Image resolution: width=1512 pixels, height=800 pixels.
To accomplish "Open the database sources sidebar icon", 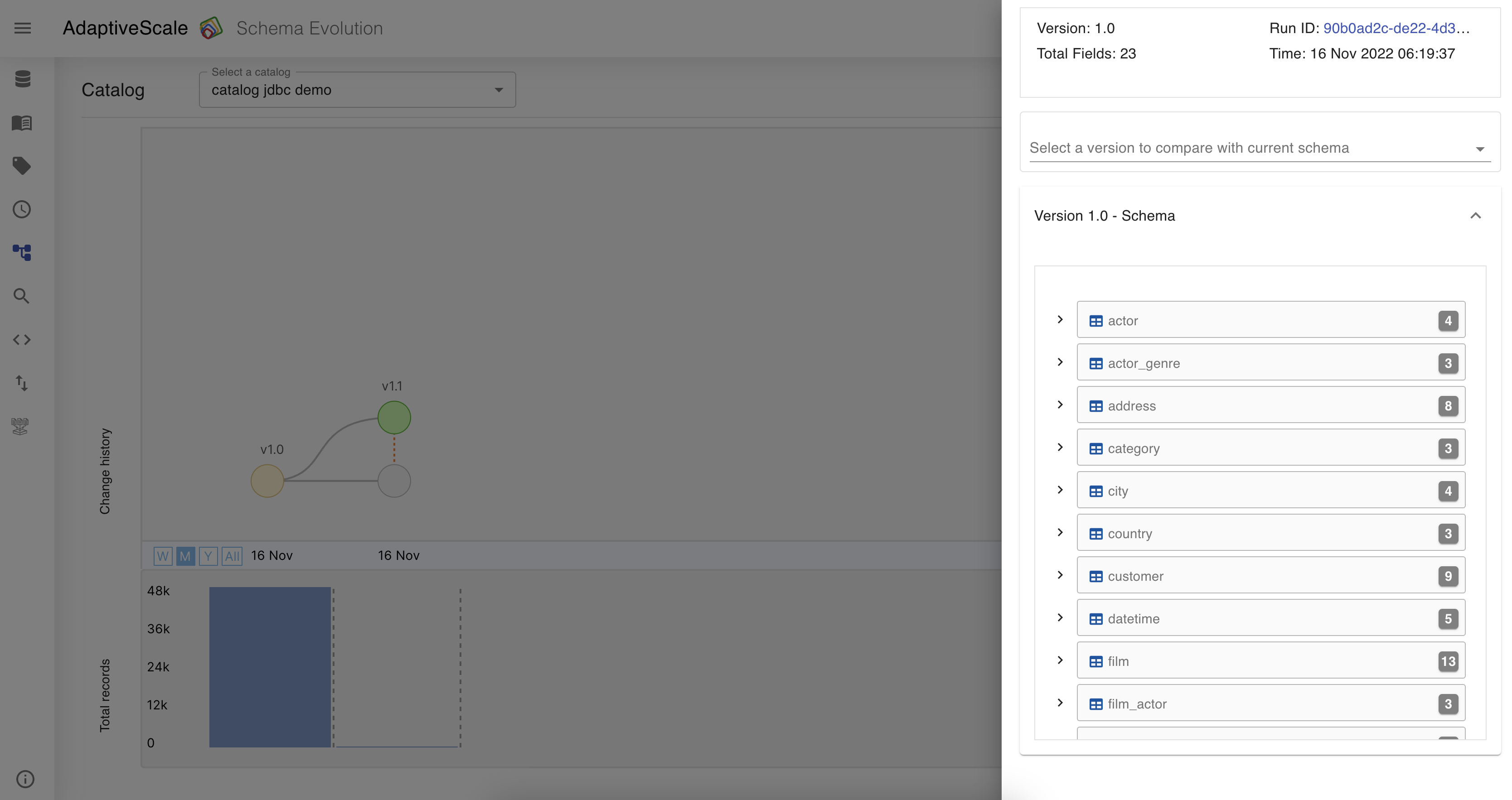I will [22, 78].
